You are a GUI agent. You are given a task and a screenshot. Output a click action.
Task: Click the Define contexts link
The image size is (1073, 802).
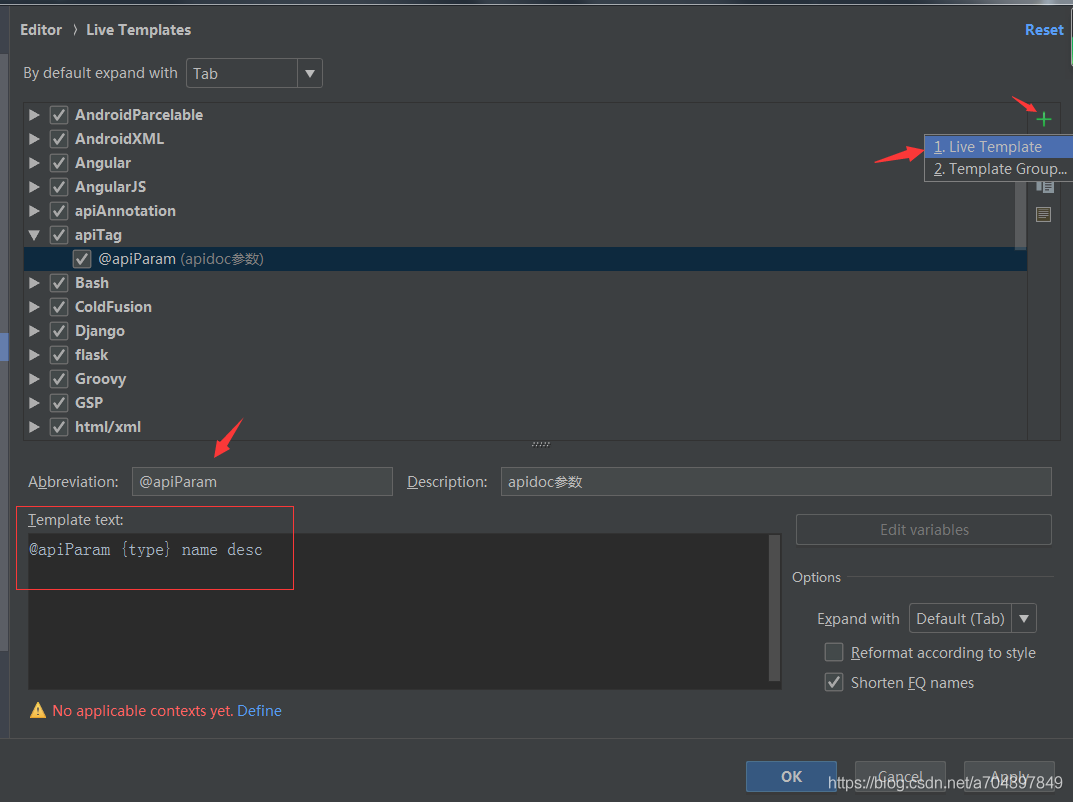pyautogui.click(x=259, y=710)
